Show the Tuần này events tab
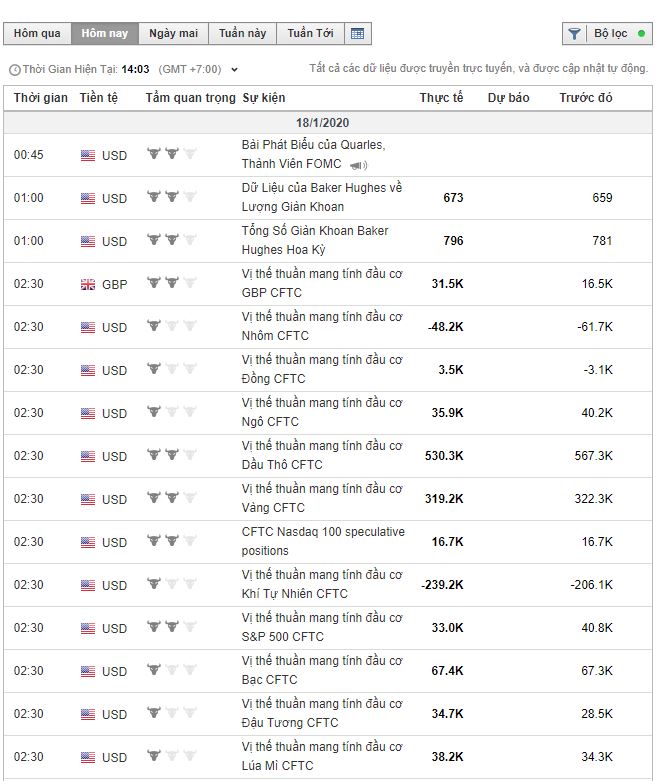This screenshot has width=658, height=781. click(x=242, y=34)
